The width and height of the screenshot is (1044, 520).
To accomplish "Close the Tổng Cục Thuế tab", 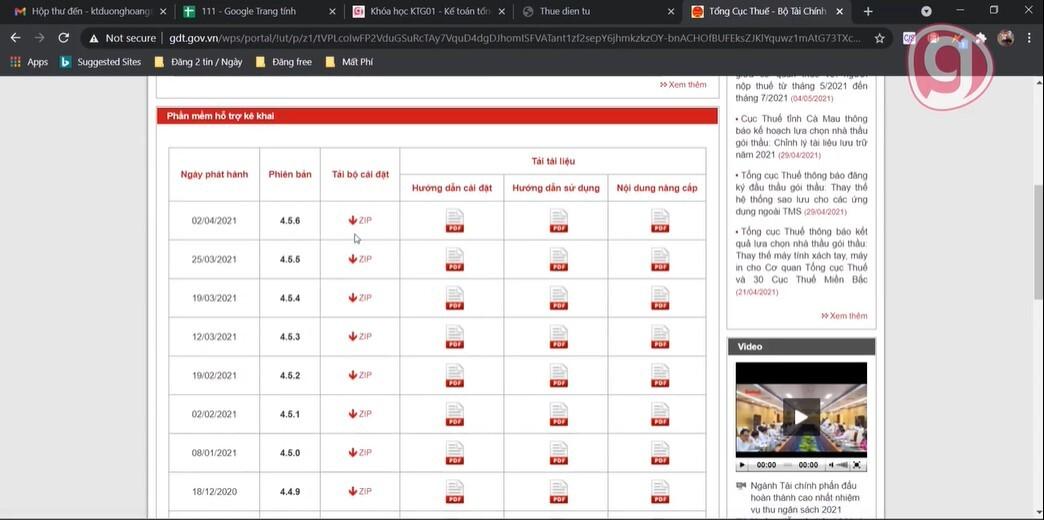I will pos(840,11).
